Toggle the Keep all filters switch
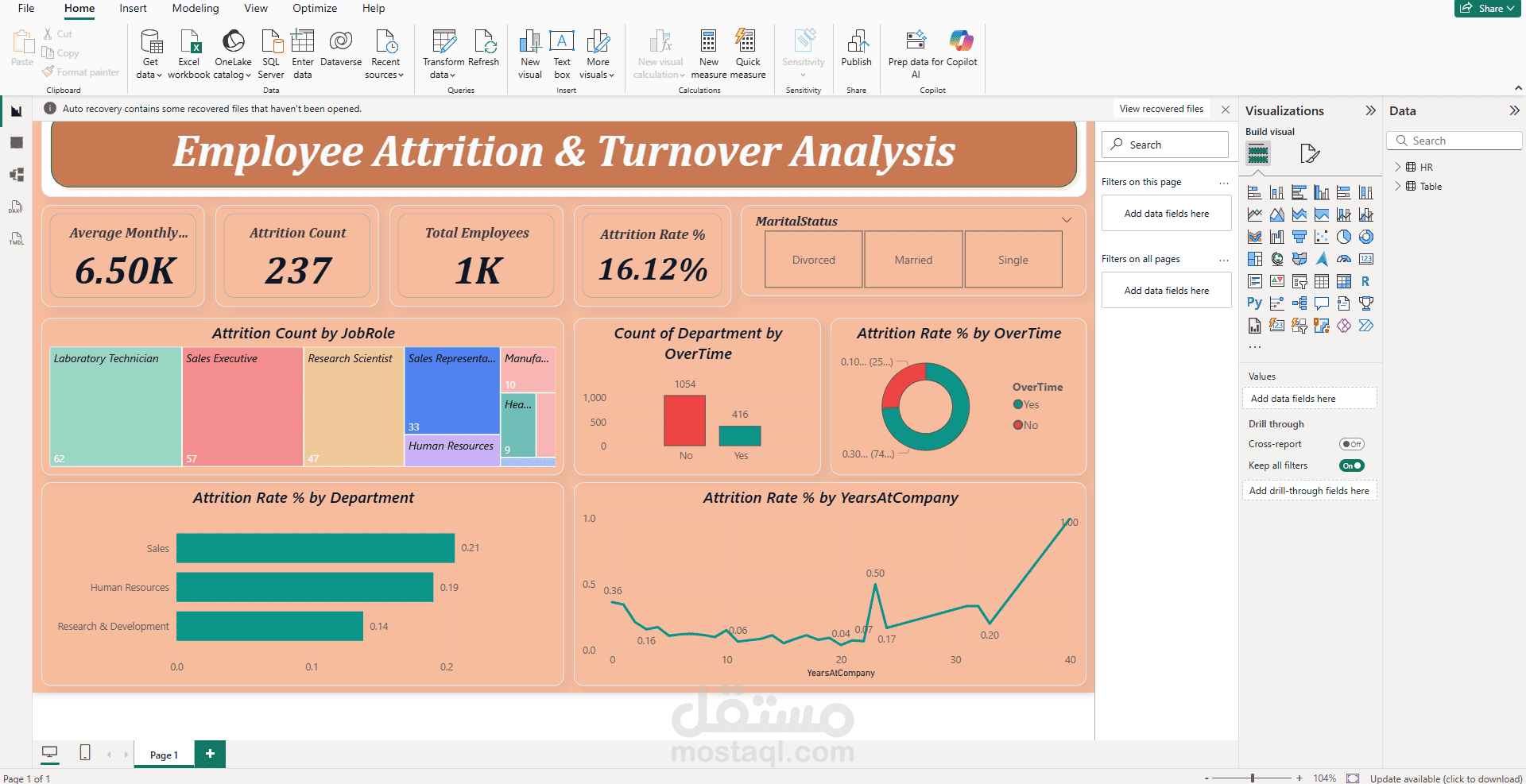The image size is (1526, 784). point(1351,466)
